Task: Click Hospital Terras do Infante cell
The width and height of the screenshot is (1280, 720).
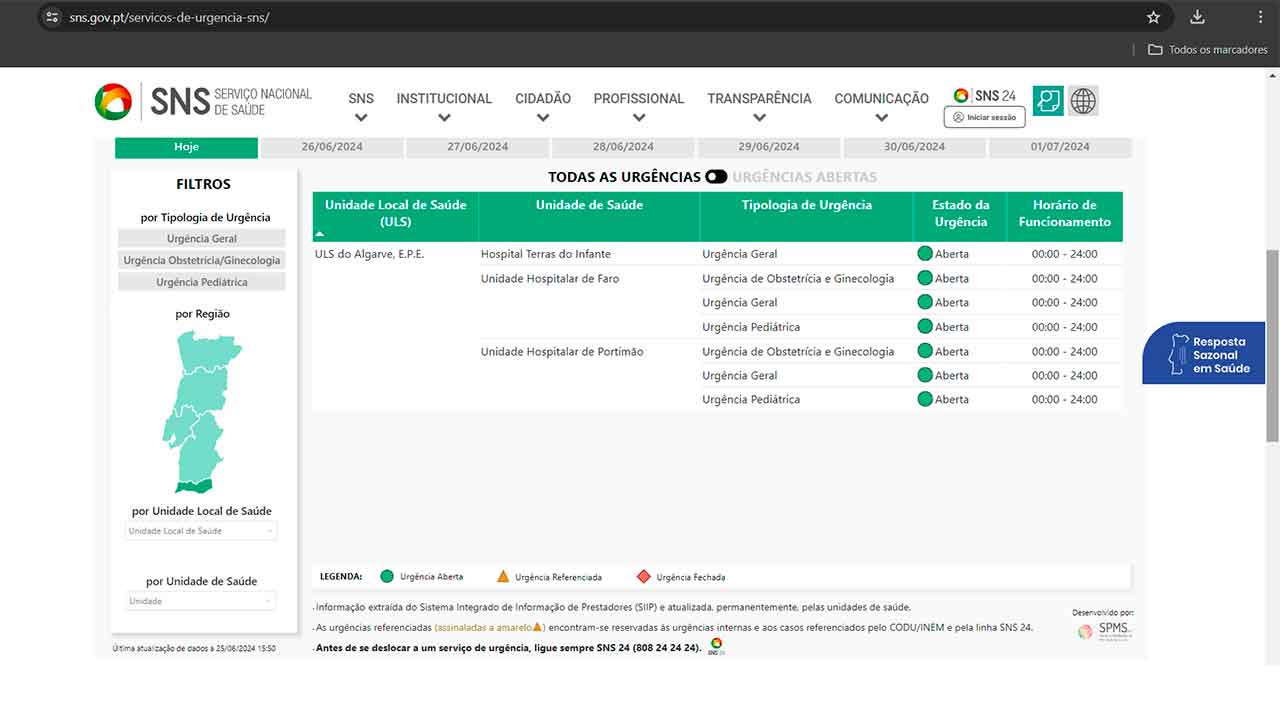Action: point(545,254)
